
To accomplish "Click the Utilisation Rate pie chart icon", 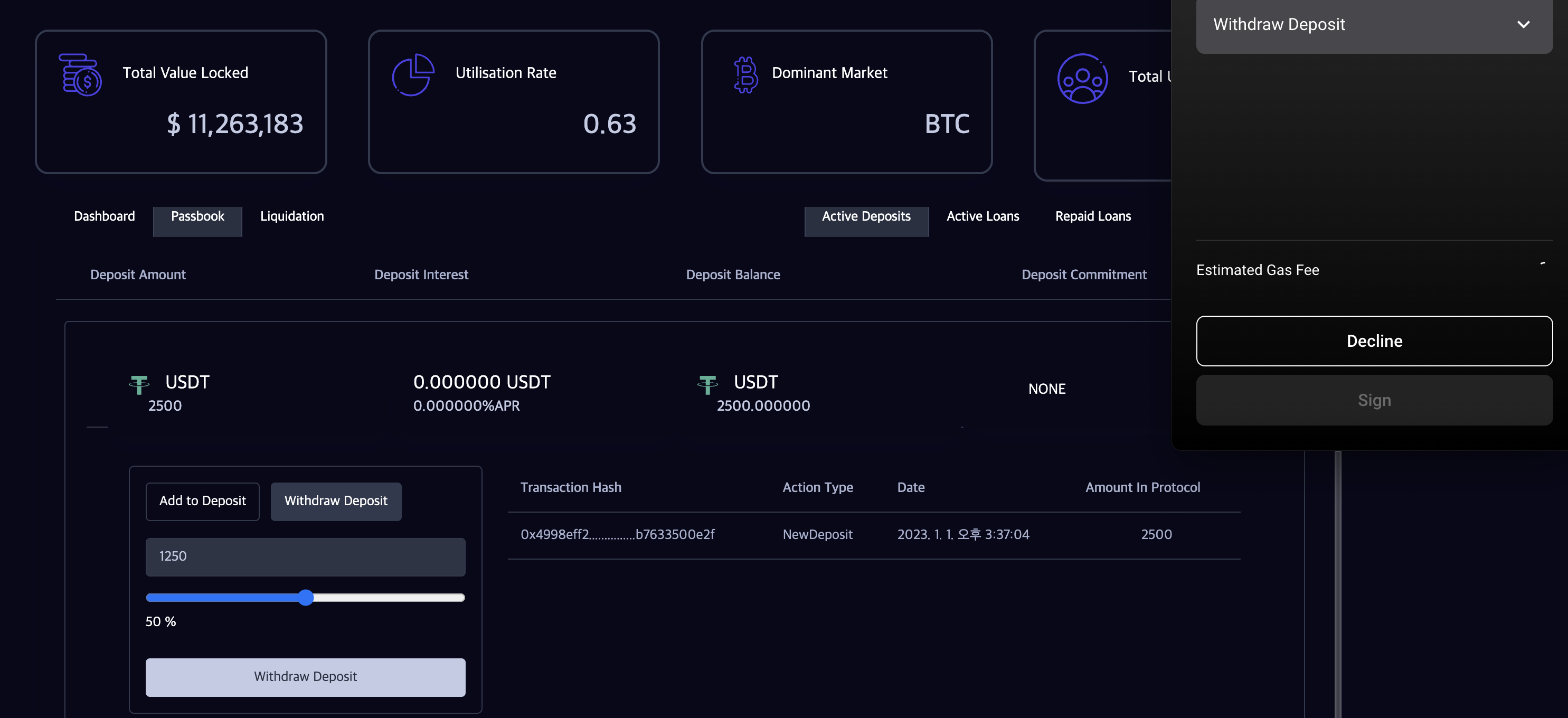I will click(413, 74).
